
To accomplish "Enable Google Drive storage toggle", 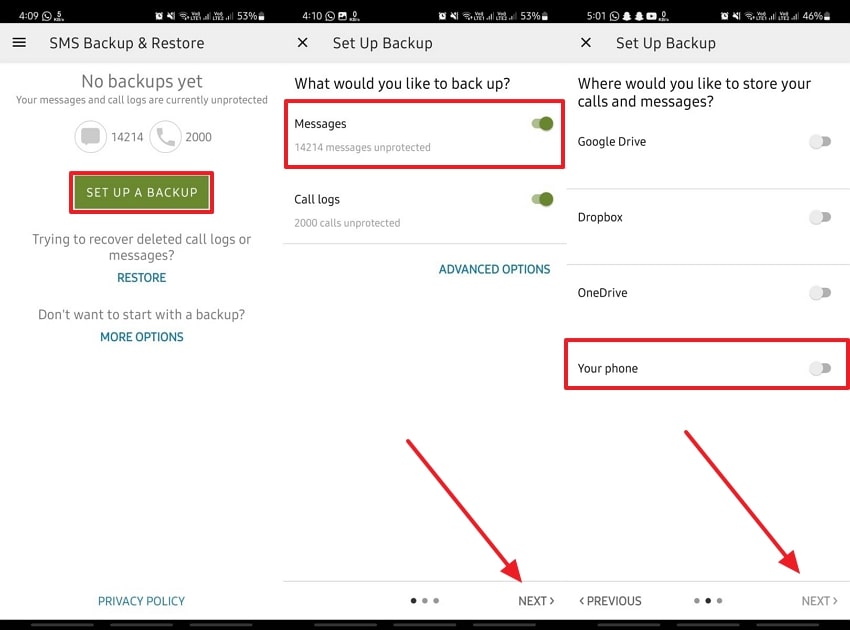I will pyautogui.click(x=819, y=142).
